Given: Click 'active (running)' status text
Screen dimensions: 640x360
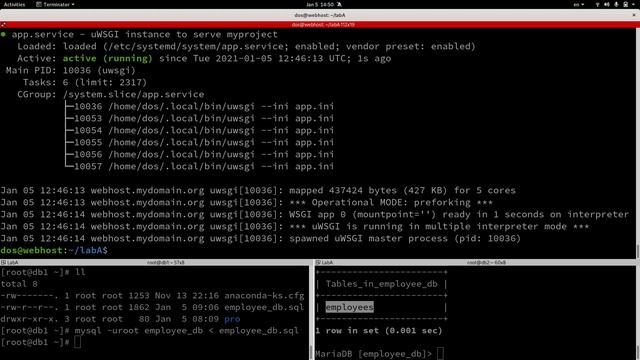Looking at the screenshot, I should (x=107, y=58).
